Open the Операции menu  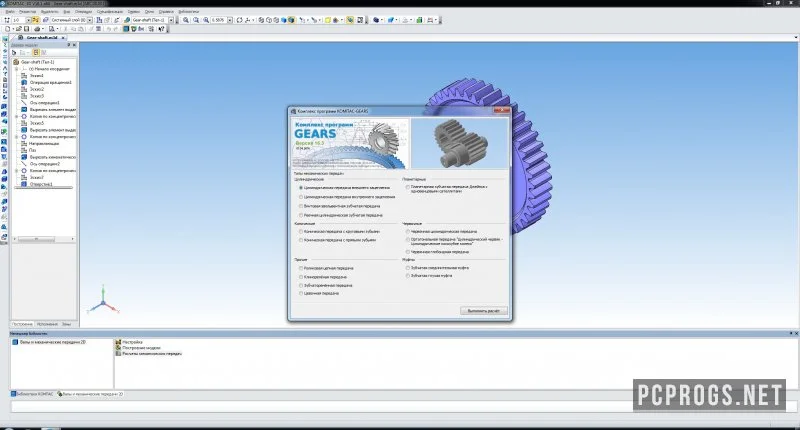point(84,11)
